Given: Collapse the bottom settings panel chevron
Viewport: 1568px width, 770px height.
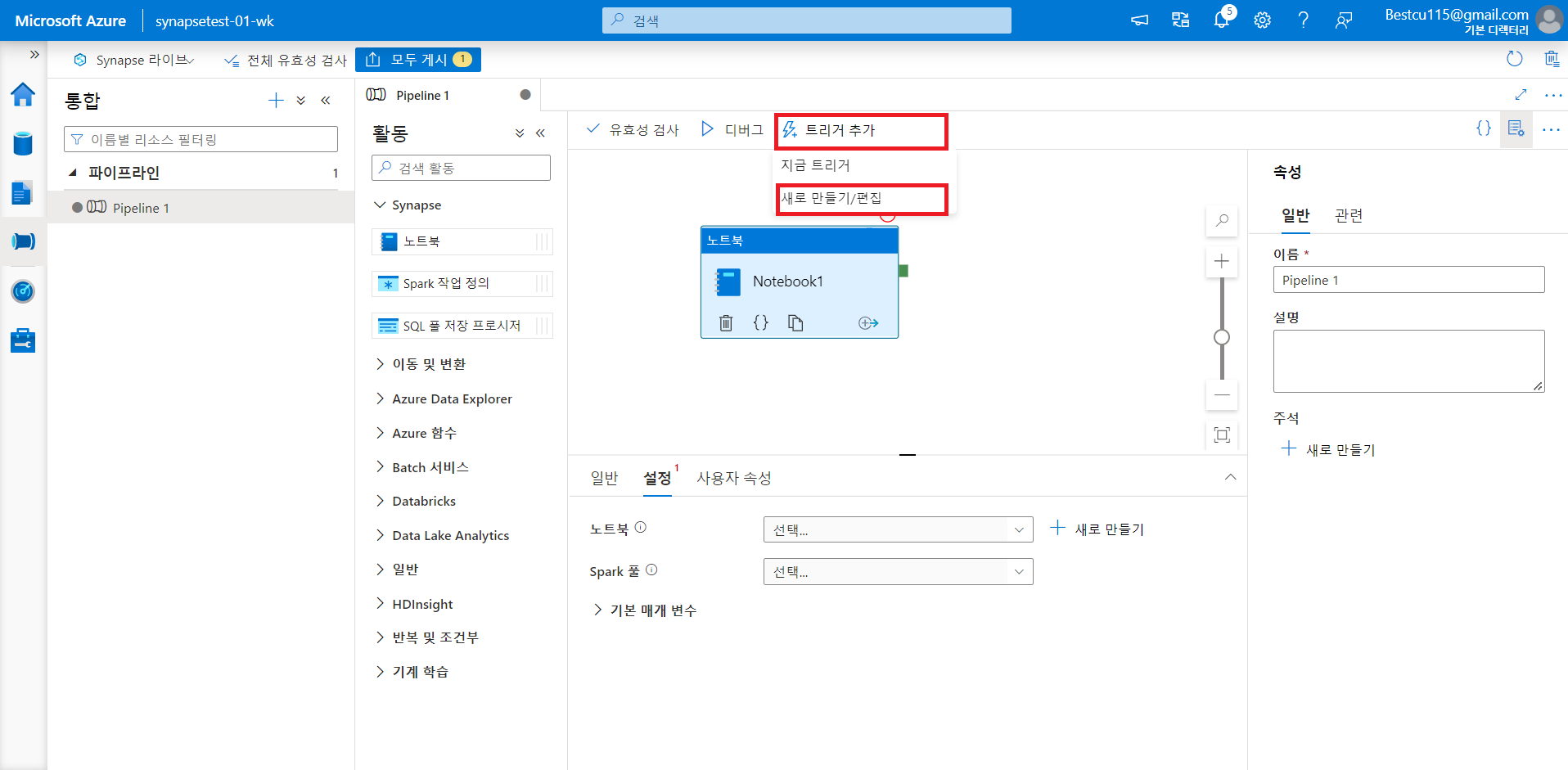Looking at the screenshot, I should coord(1230,477).
